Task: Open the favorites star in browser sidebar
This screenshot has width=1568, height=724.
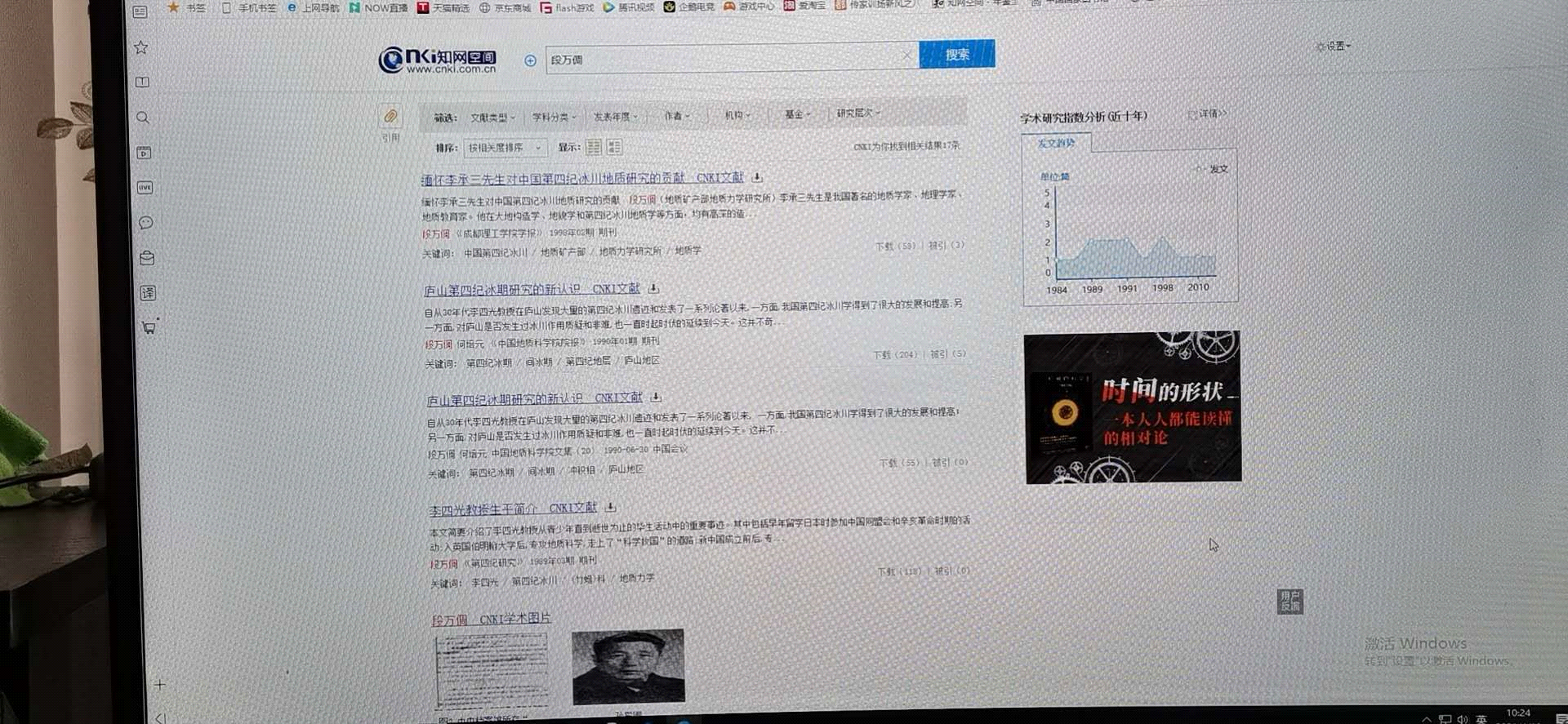Action: coord(141,47)
